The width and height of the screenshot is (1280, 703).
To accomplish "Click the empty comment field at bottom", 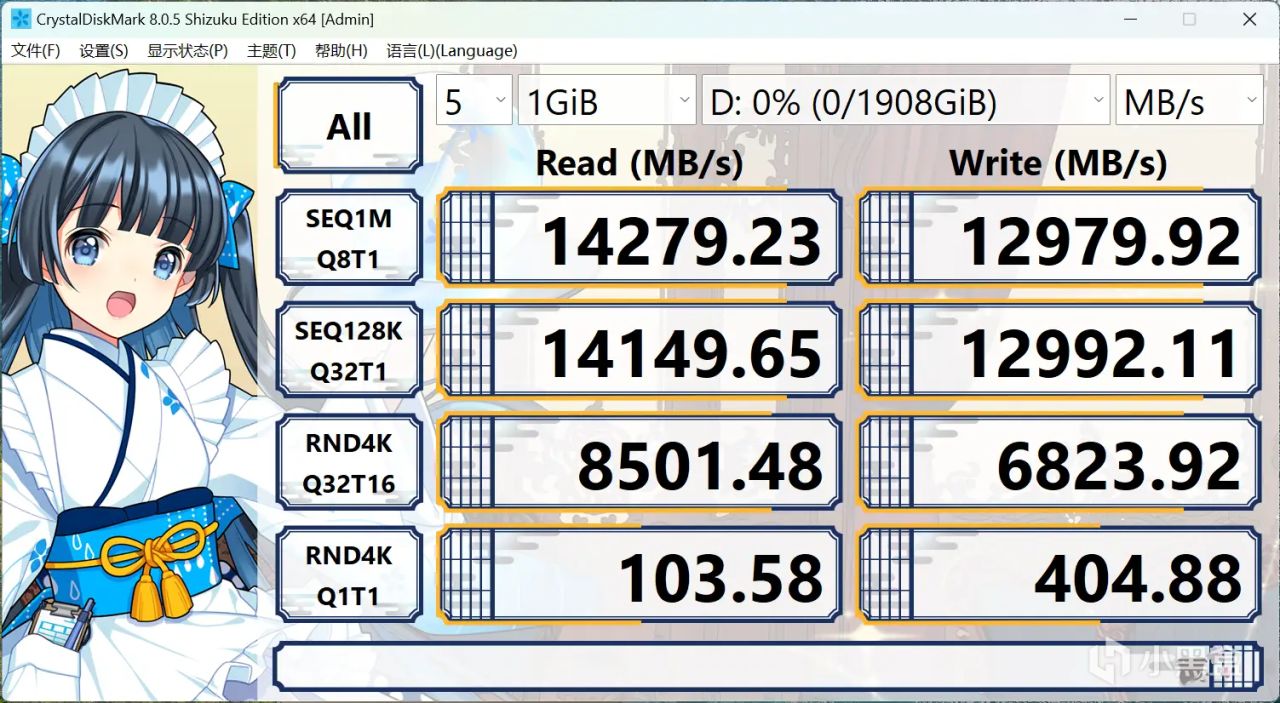I will [x=767, y=666].
